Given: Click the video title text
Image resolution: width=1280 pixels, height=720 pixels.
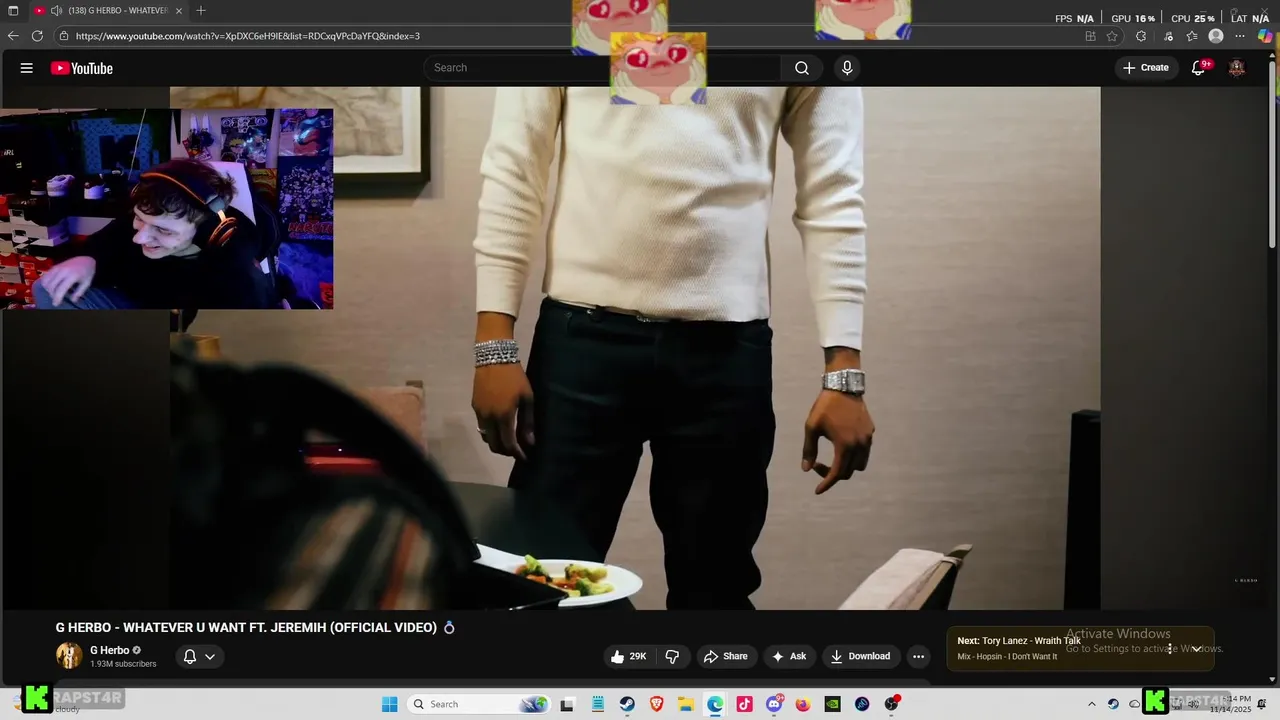Looking at the screenshot, I should tap(246, 627).
